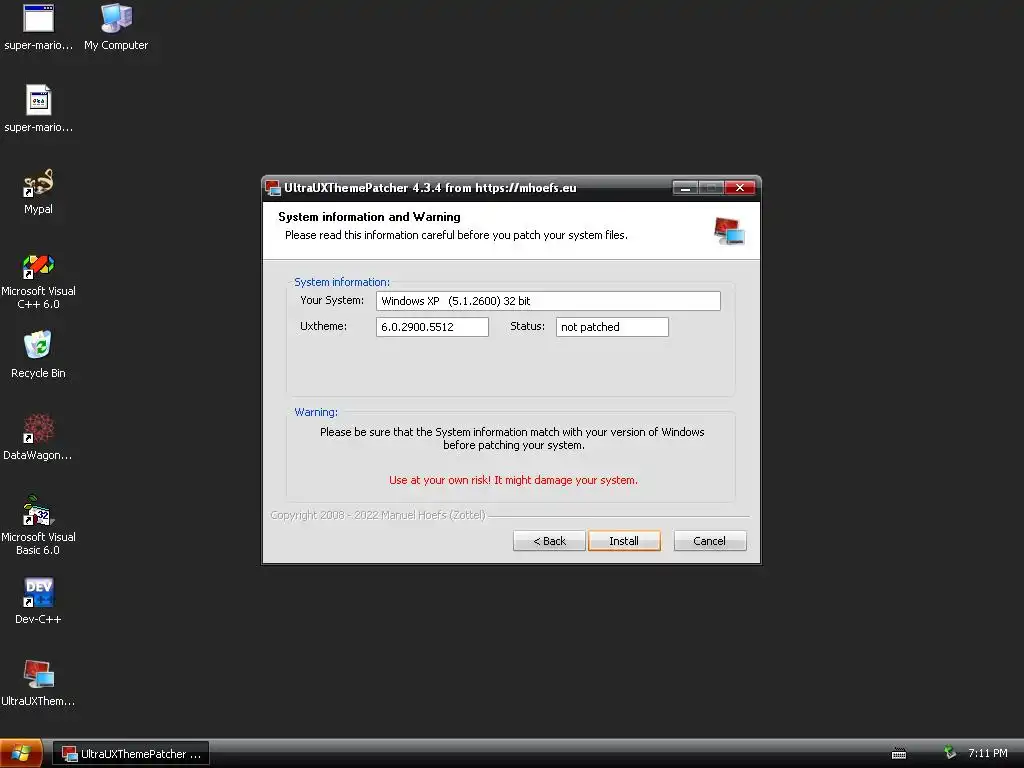1024x768 pixels.
Task: Click the Your System text field
Action: [548, 301]
